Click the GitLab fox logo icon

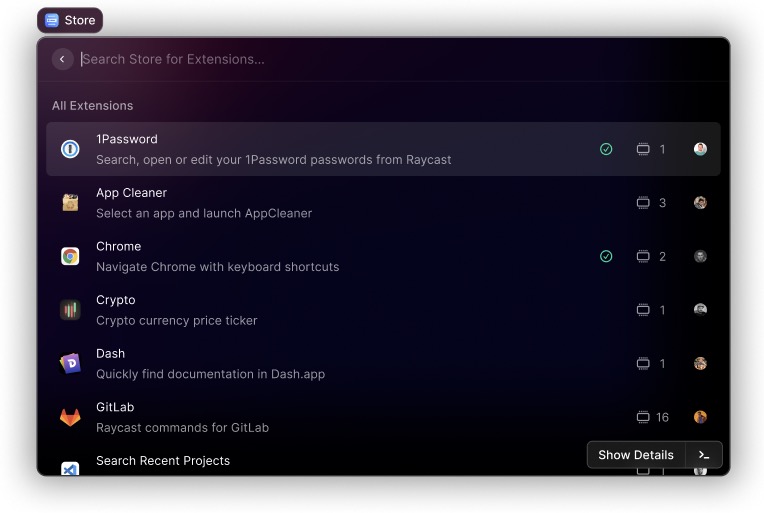point(70,417)
